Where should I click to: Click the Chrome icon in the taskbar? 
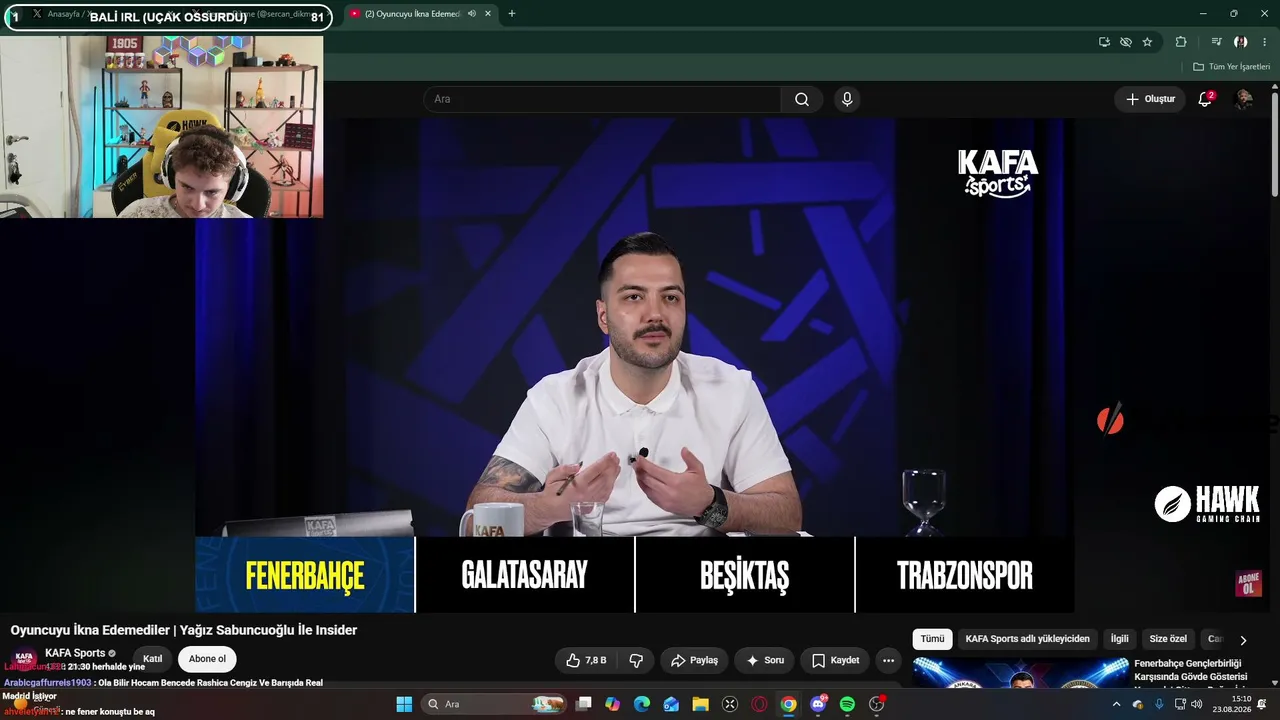[x=788, y=704]
